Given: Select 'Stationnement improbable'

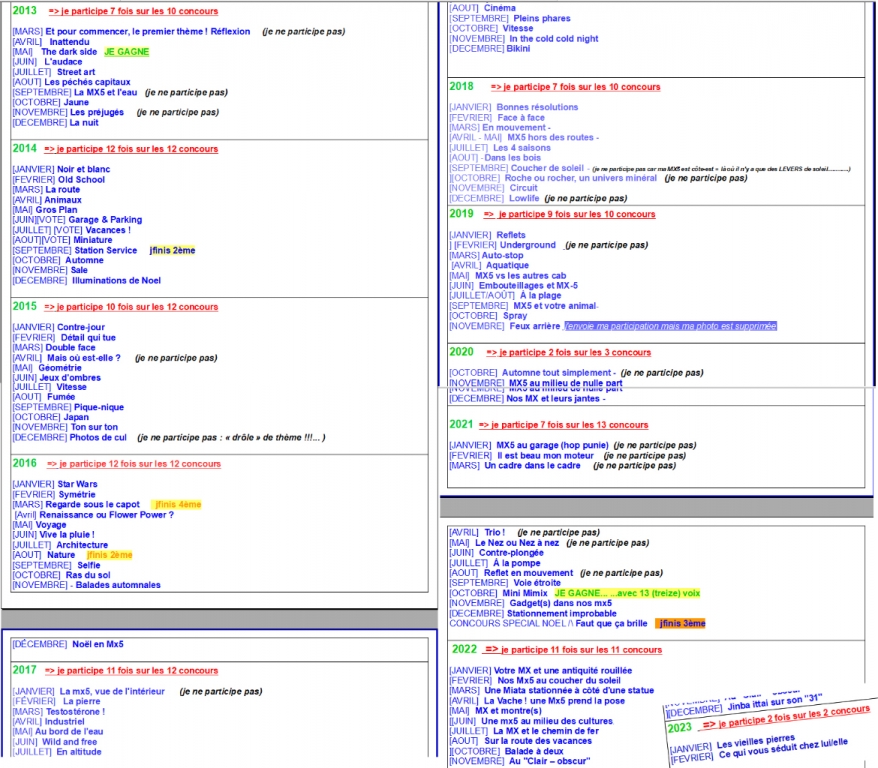Looking at the screenshot, I should (562, 614).
